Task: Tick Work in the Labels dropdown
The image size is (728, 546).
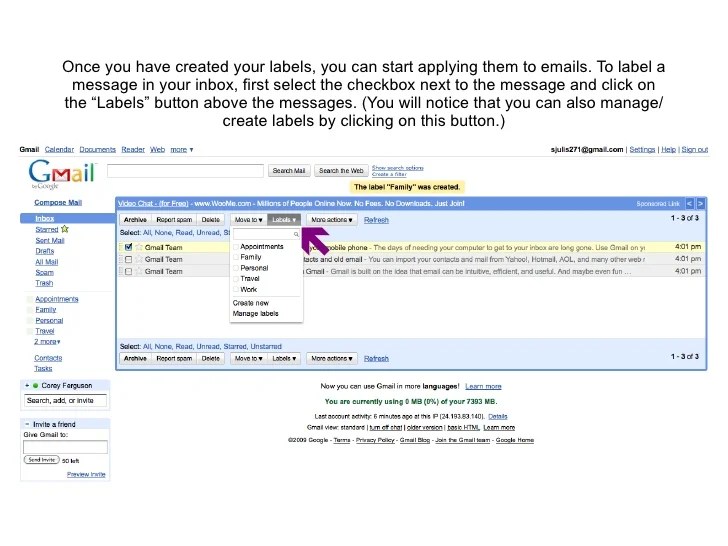Action: [x=236, y=289]
